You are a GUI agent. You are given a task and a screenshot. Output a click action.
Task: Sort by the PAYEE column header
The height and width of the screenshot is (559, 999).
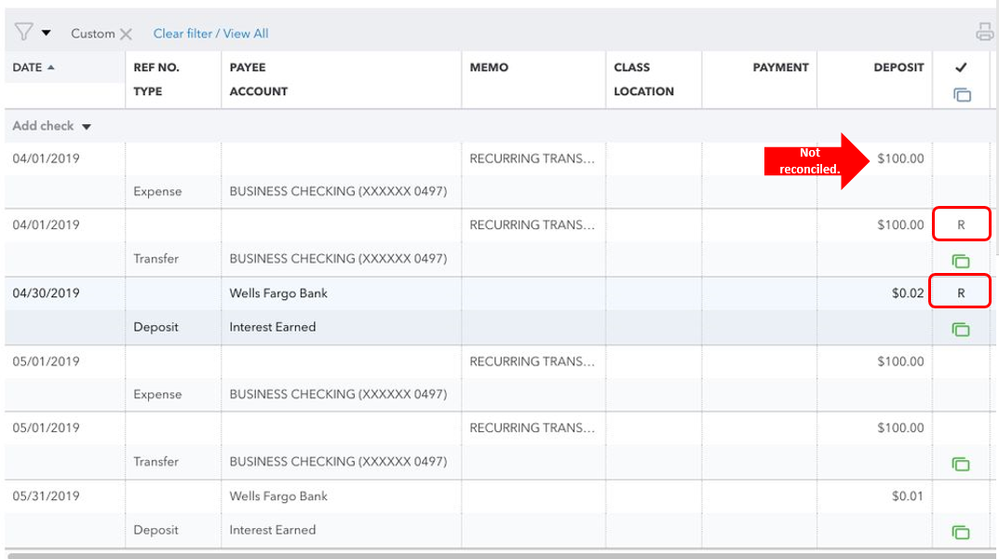click(247, 67)
